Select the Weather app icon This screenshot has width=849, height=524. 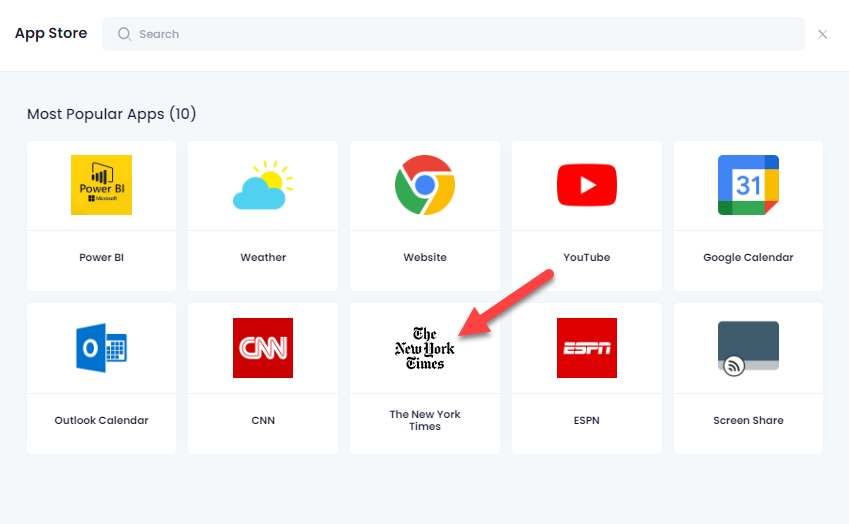tap(263, 185)
